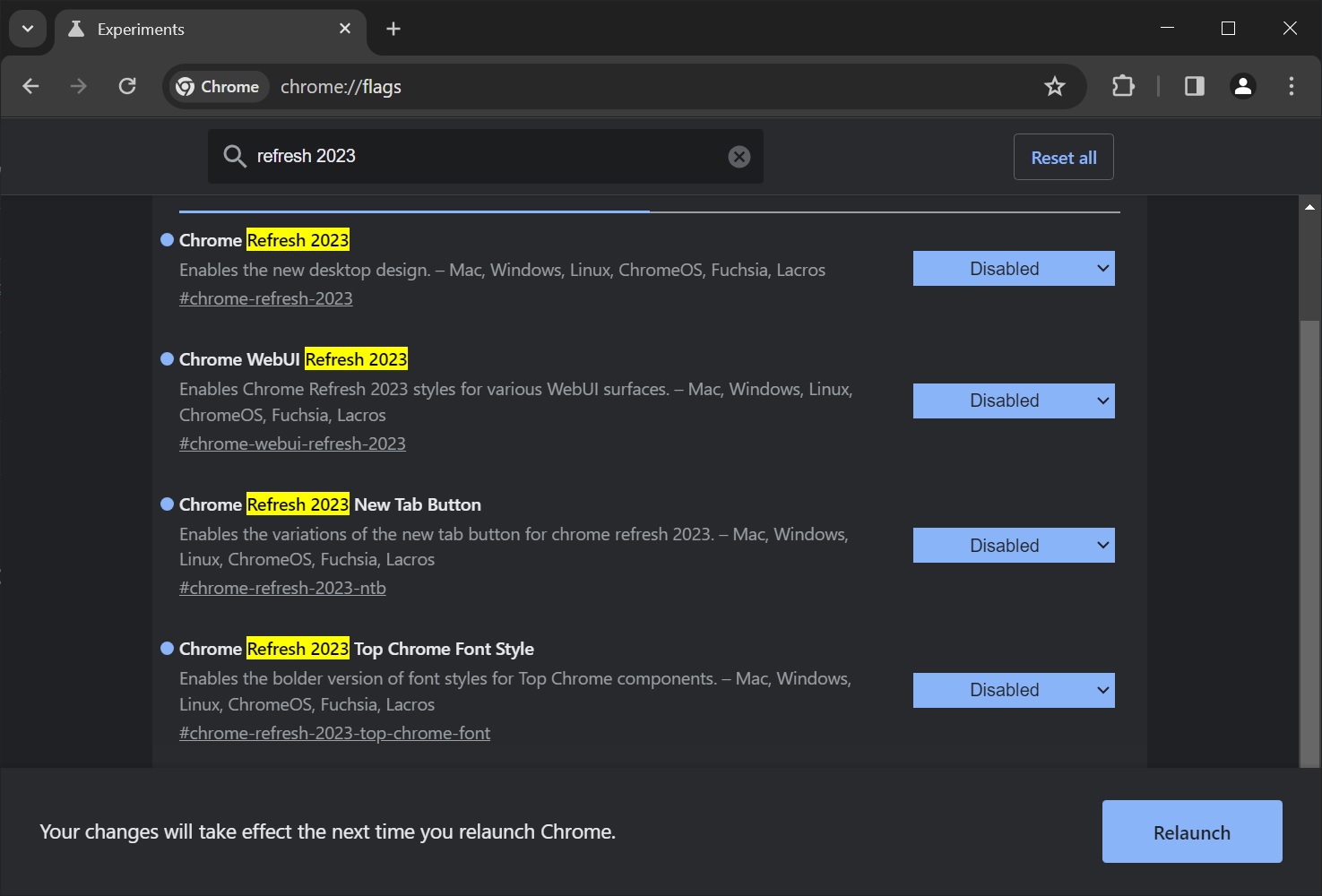This screenshot has width=1322, height=896.
Task: Relaunch Chrome to apply changes
Action: tap(1192, 831)
